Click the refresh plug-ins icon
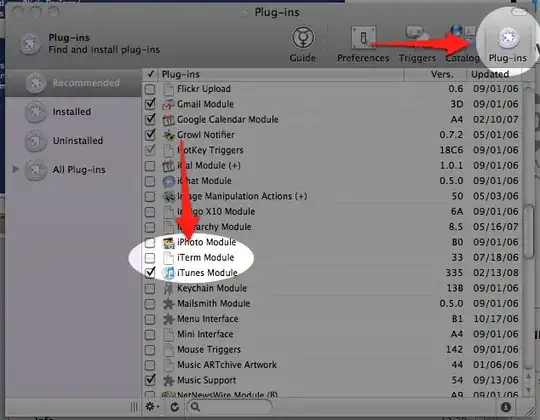Screen dimensions: 540x420 tap(175, 407)
